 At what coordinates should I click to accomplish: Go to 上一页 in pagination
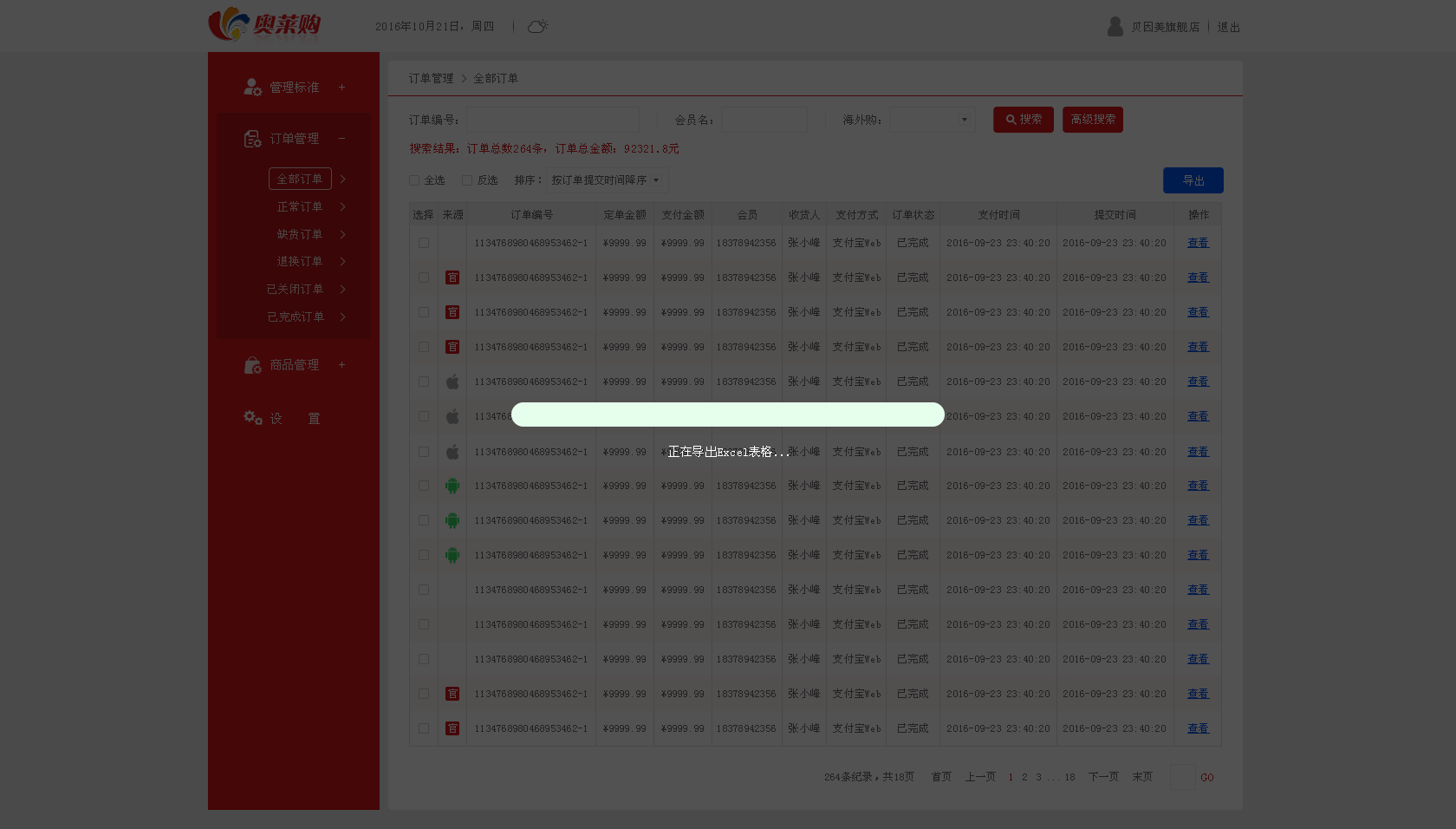[980, 777]
